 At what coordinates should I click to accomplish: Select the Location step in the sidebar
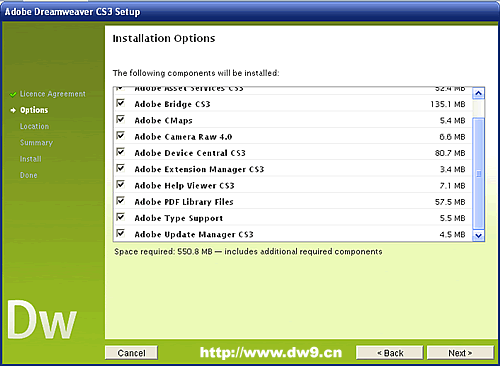tap(34, 126)
